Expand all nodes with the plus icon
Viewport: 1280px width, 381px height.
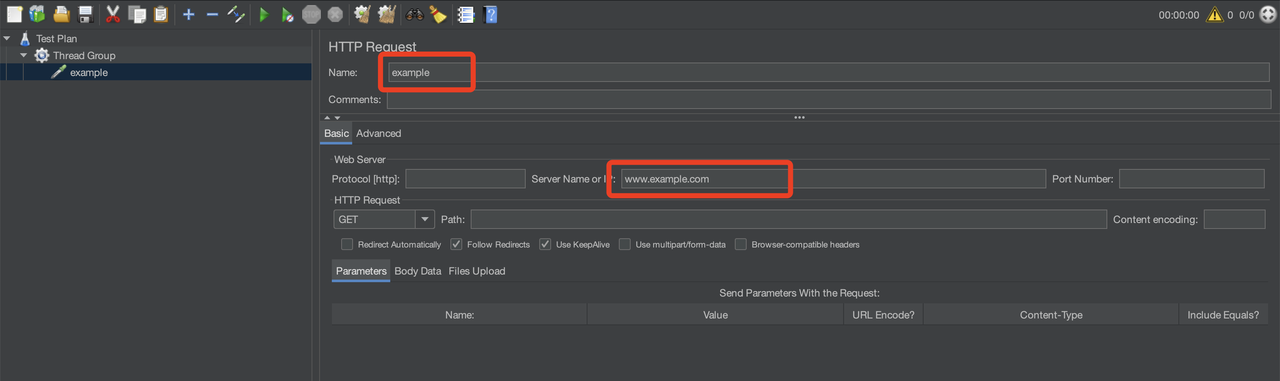click(x=188, y=14)
